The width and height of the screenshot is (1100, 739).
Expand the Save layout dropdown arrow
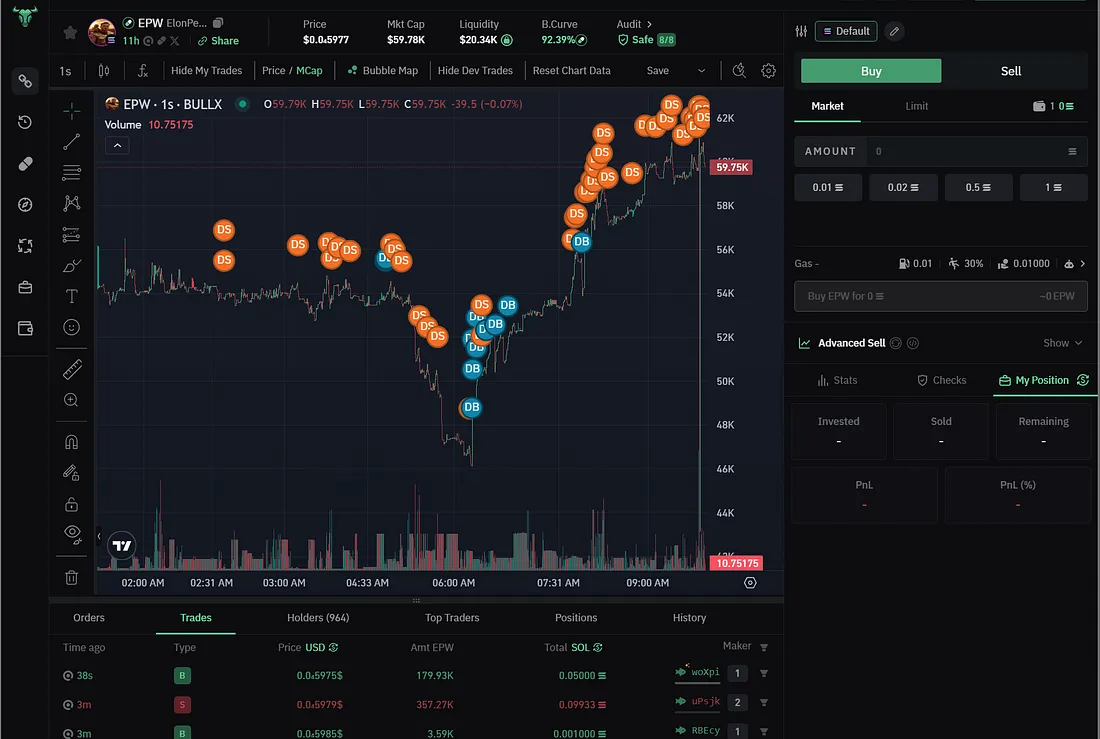pos(701,71)
